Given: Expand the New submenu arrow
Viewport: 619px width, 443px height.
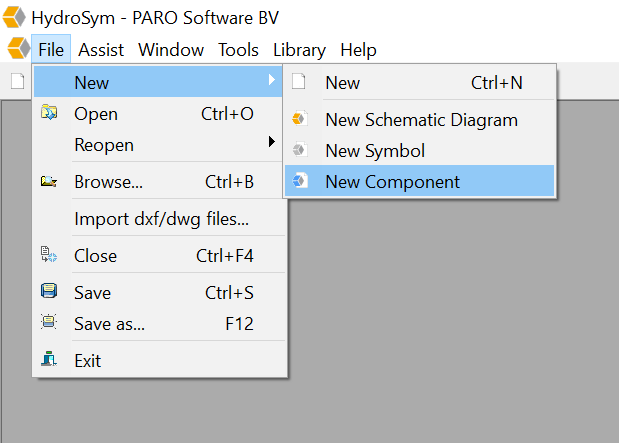Looking at the screenshot, I should coord(272,80).
